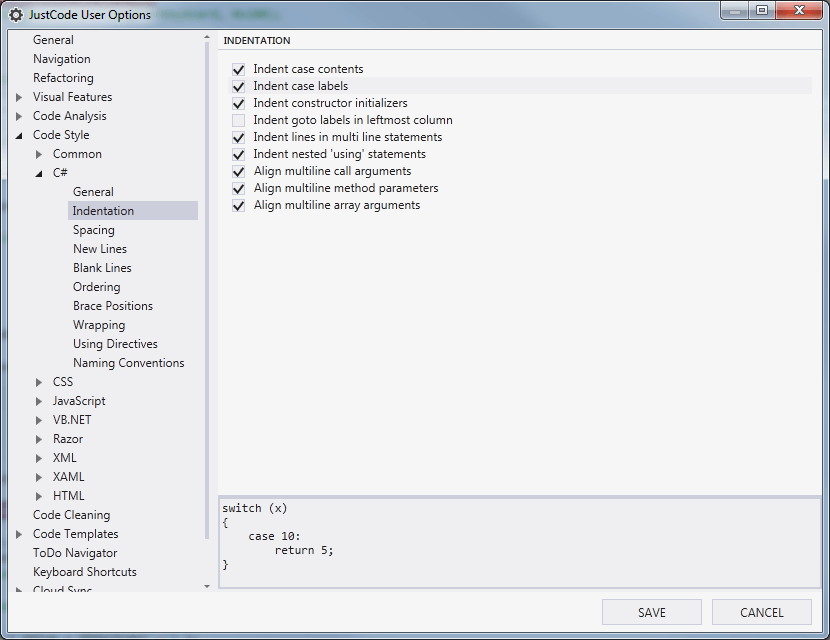Image resolution: width=830 pixels, height=640 pixels.
Task: Open Keyboard Shortcuts options
Action: (x=85, y=572)
